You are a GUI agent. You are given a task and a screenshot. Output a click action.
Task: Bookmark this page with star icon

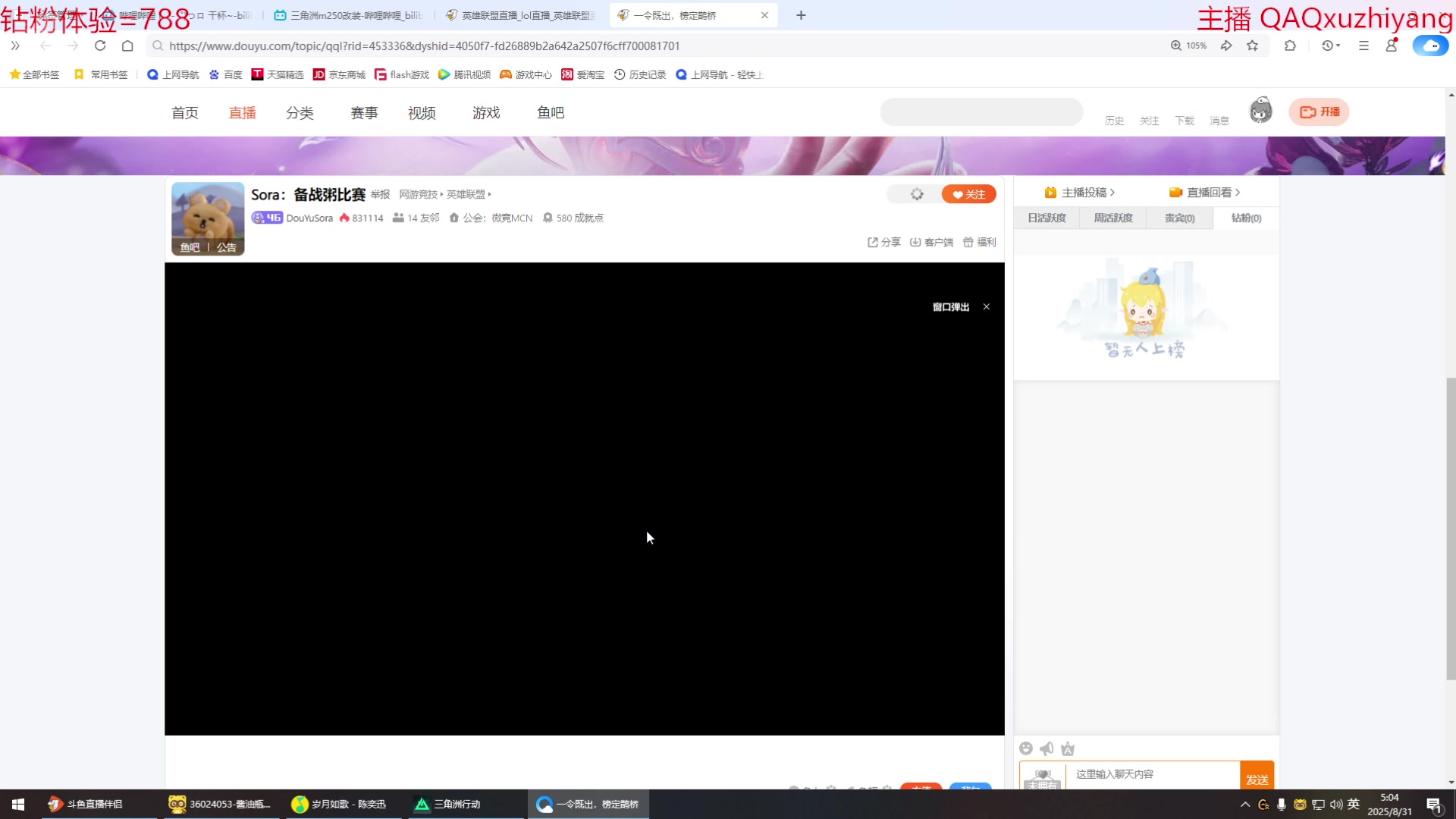[1253, 45]
